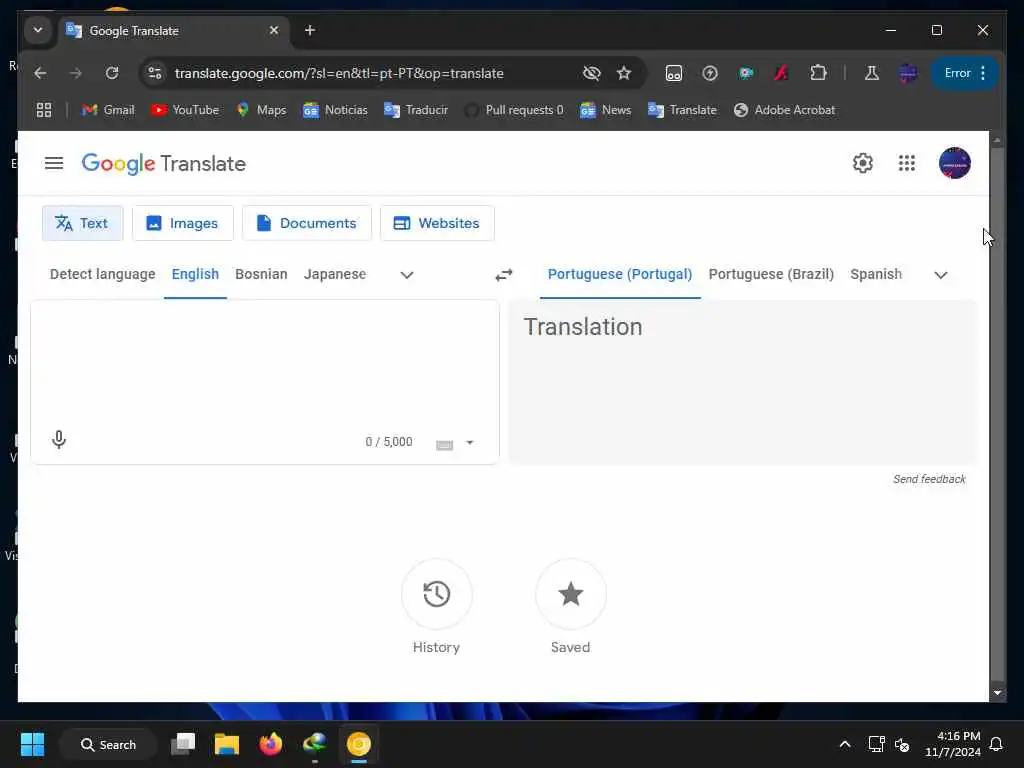The width and height of the screenshot is (1024, 768).
Task: Switch to Text translation mode
Action: (82, 223)
